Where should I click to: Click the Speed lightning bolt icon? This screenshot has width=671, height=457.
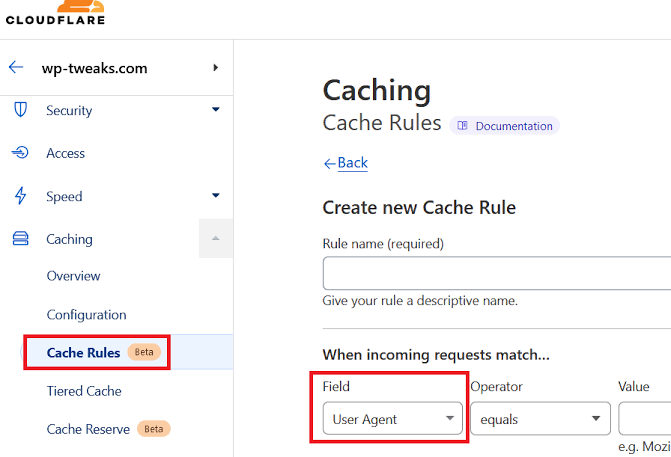(20, 196)
